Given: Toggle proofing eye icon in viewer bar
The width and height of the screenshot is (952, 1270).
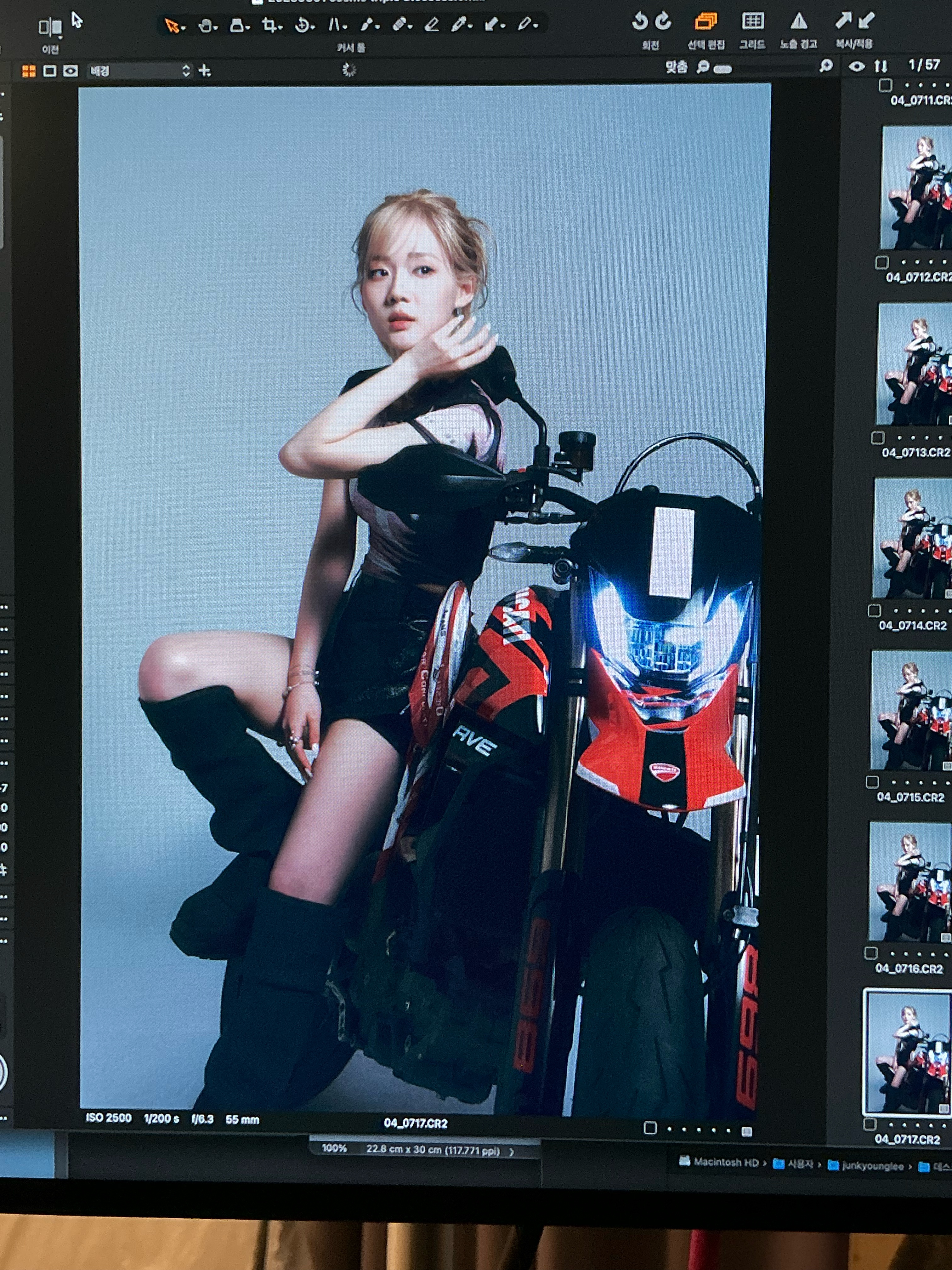Looking at the screenshot, I should point(70,71).
